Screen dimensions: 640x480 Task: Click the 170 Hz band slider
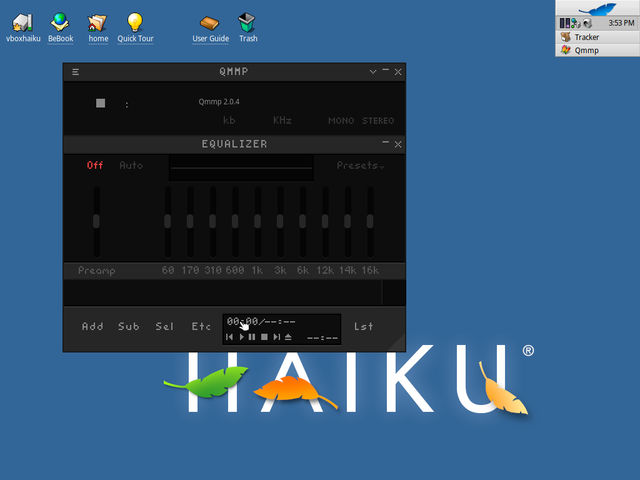point(190,222)
